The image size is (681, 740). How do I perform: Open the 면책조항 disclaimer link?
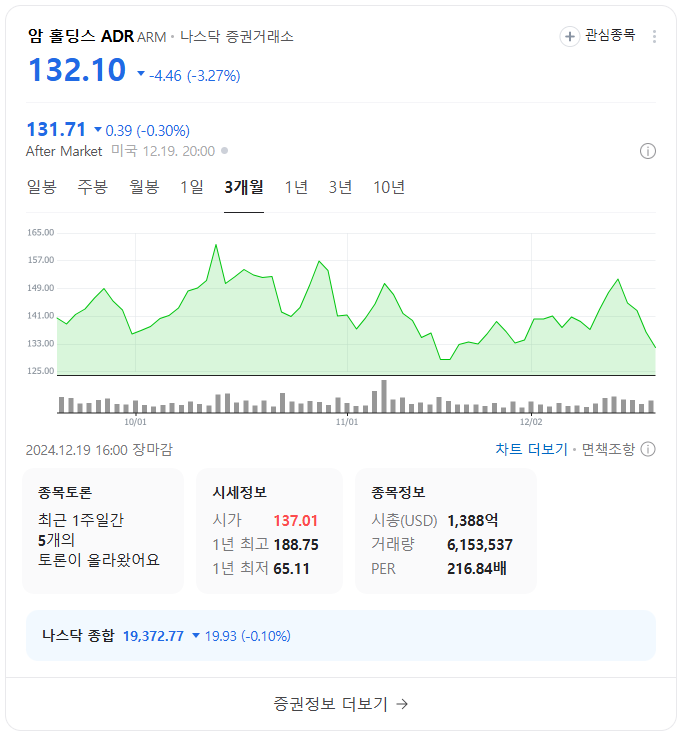point(608,449)
